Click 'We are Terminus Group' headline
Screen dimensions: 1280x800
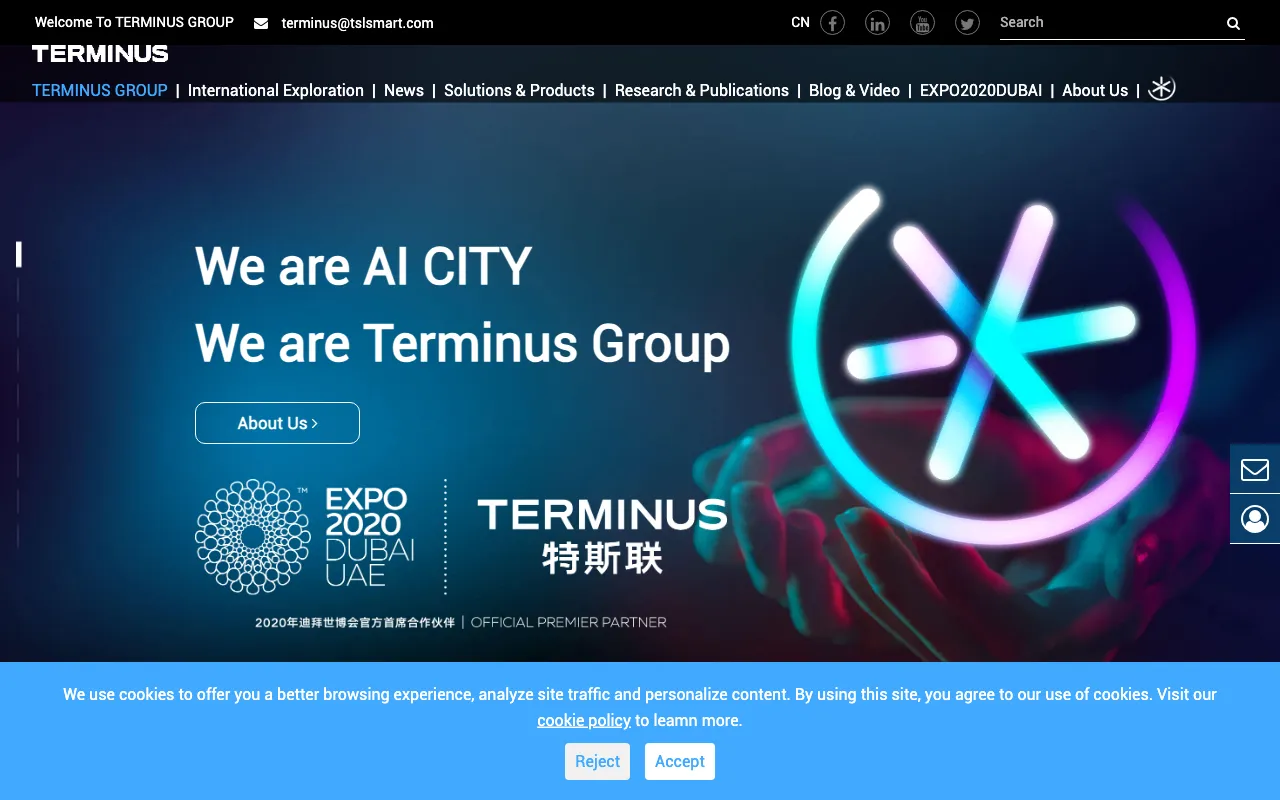coord(462,343)
